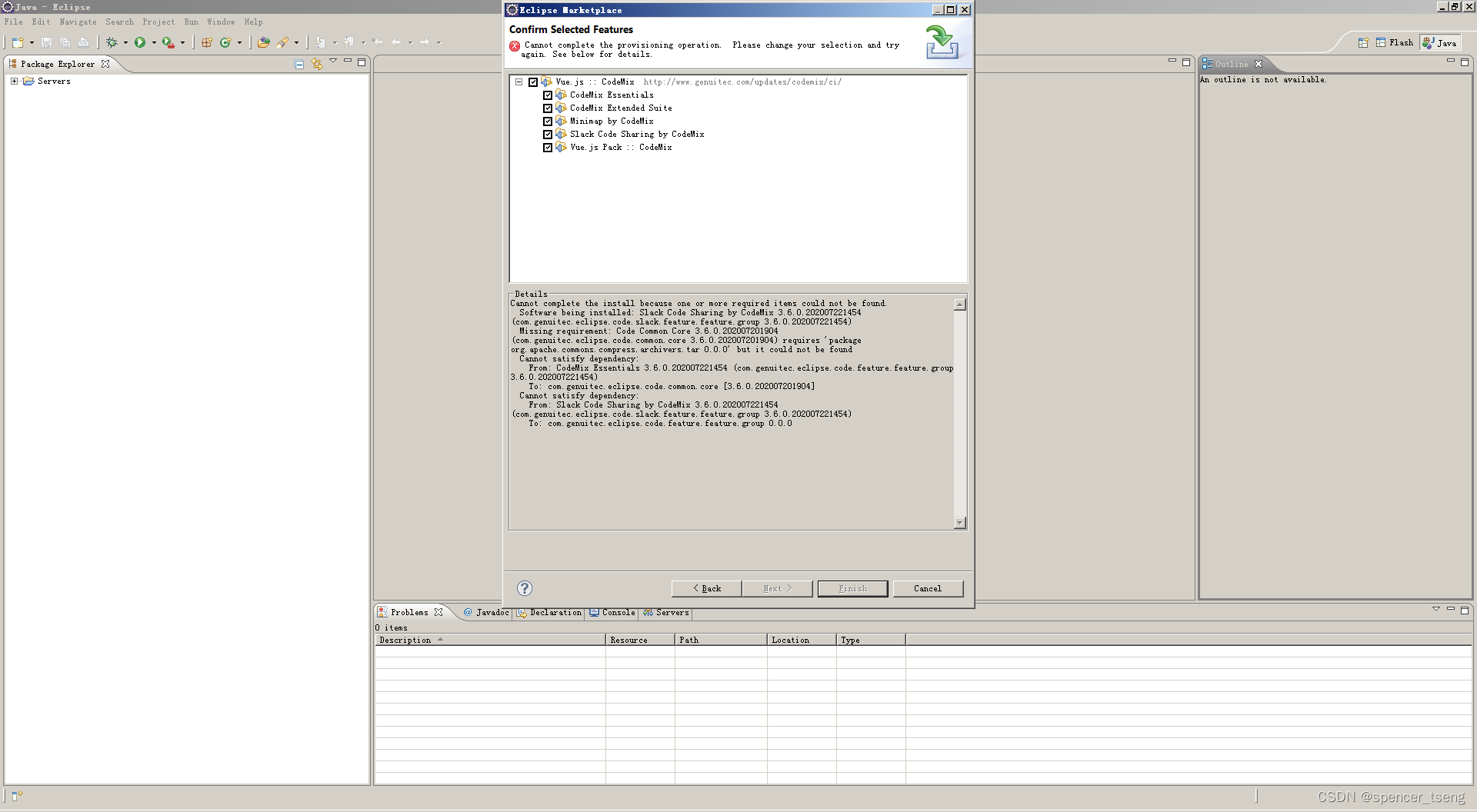Screen dimensions: 1477x812
Task: Click the Open Perspective icon
Action: pos(1363,43)
